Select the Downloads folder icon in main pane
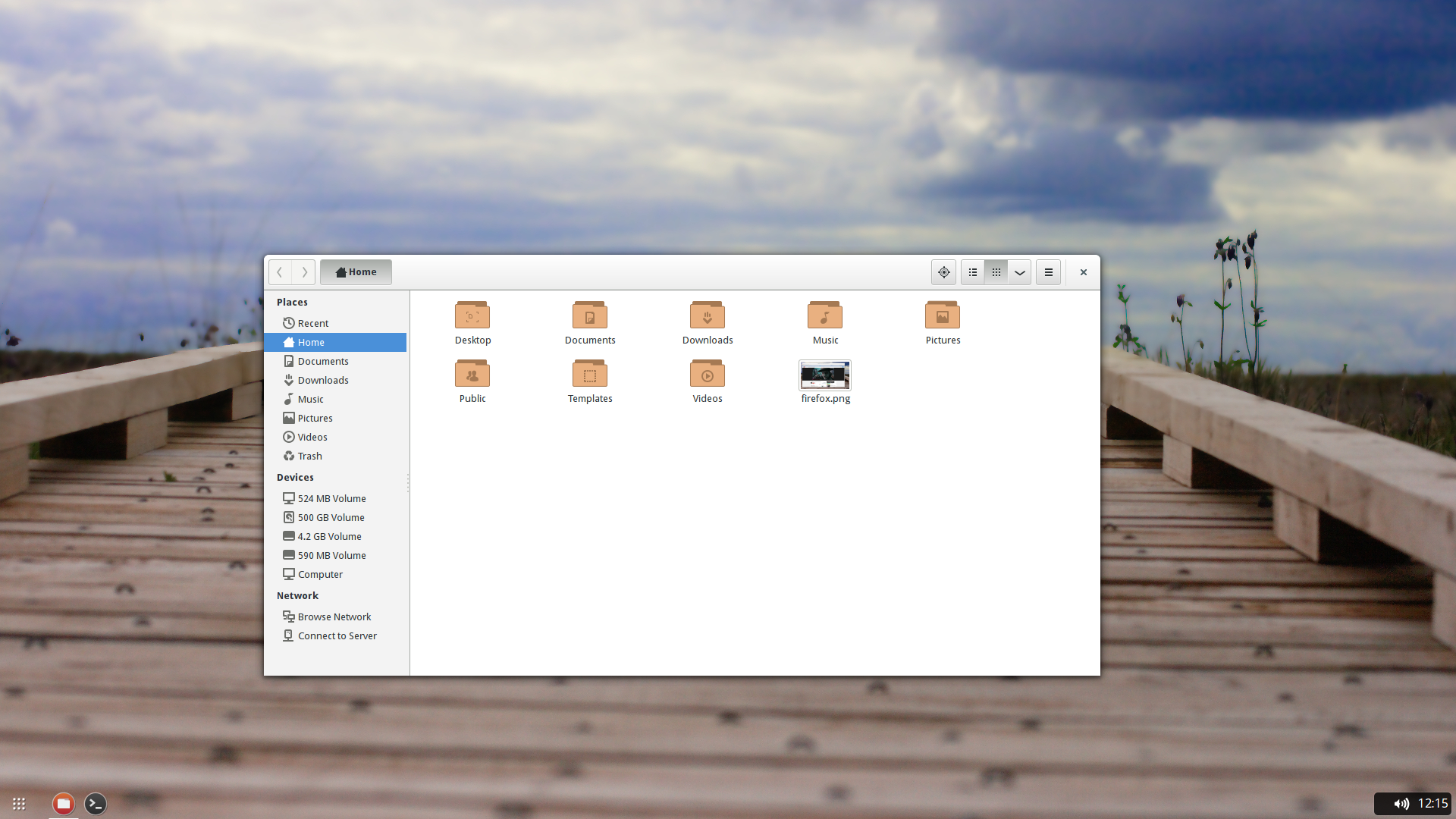Image resolution: width=1456 pixels, height=819 pixels. (x=708, y=315)
